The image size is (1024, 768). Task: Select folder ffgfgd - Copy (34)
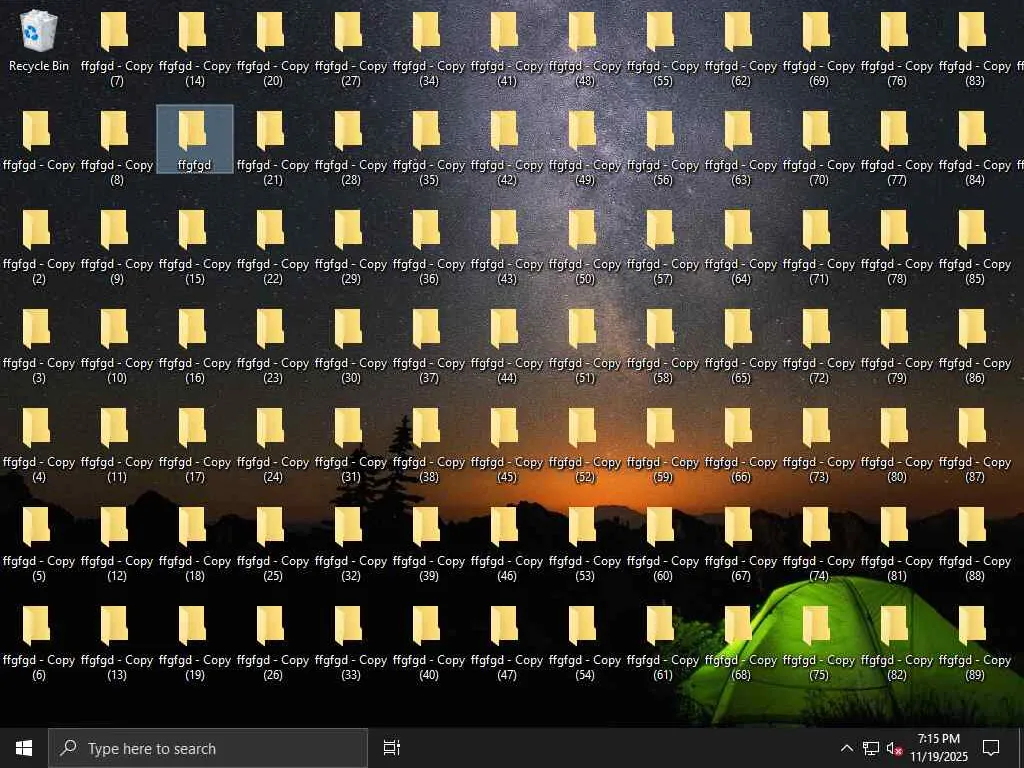point(429,48)
